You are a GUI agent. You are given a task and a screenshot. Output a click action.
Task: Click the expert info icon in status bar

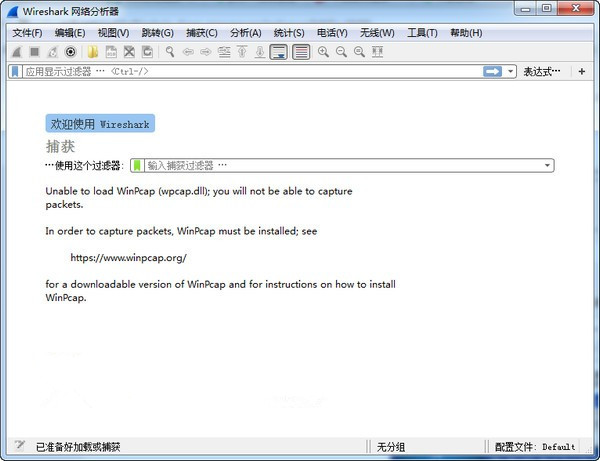pos(19,445)
